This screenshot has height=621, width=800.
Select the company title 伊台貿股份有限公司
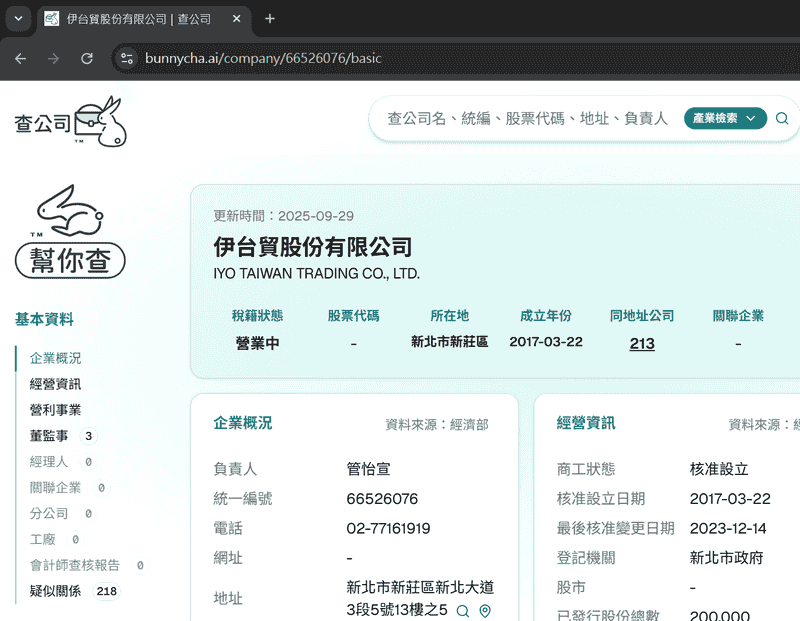[313, 247]
